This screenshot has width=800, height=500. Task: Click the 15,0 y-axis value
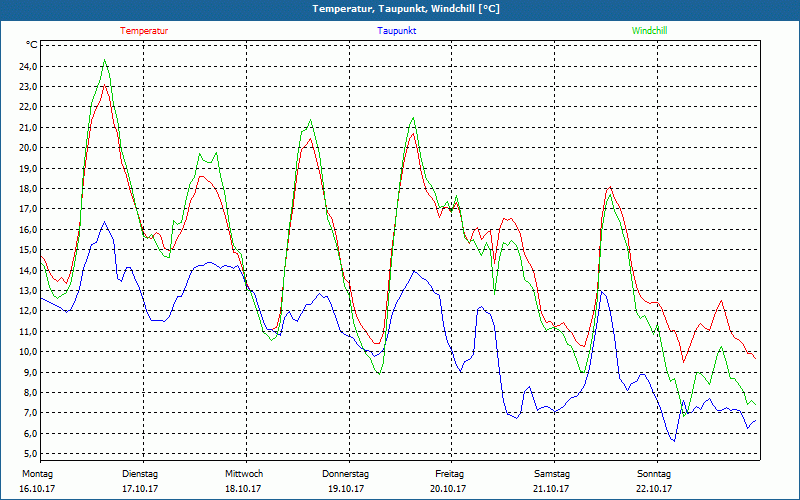[x=29, y=250]
